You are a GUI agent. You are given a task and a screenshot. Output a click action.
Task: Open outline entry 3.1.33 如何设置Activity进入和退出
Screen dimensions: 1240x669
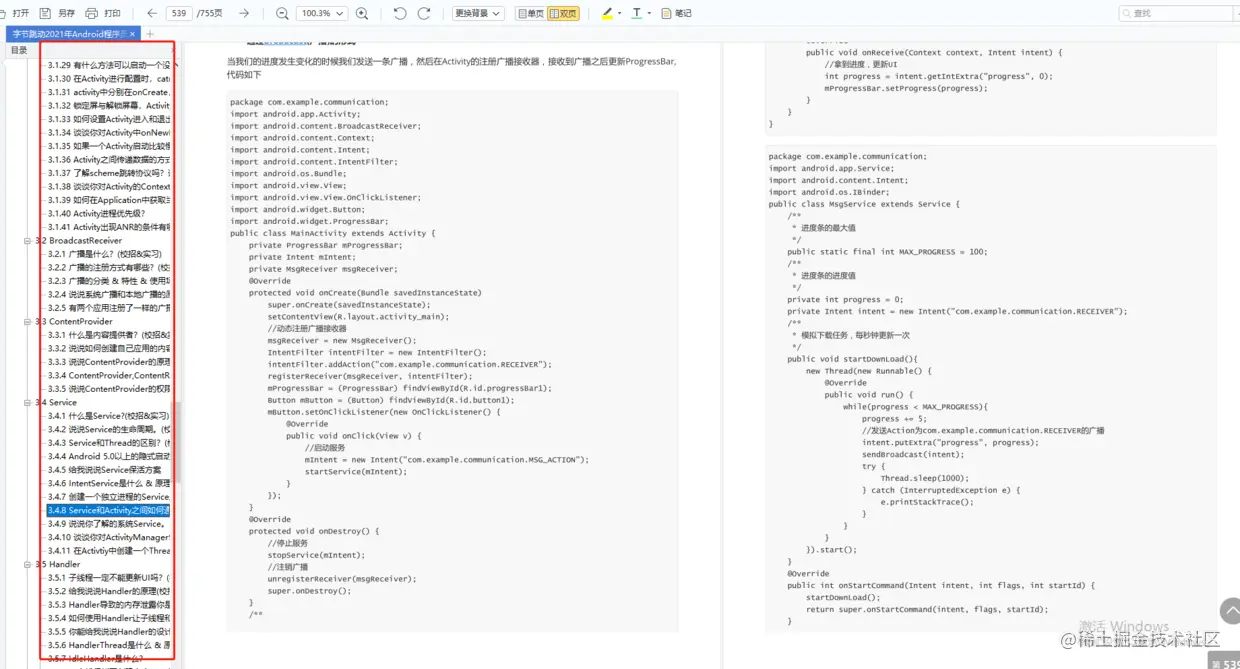click(108, 119)
